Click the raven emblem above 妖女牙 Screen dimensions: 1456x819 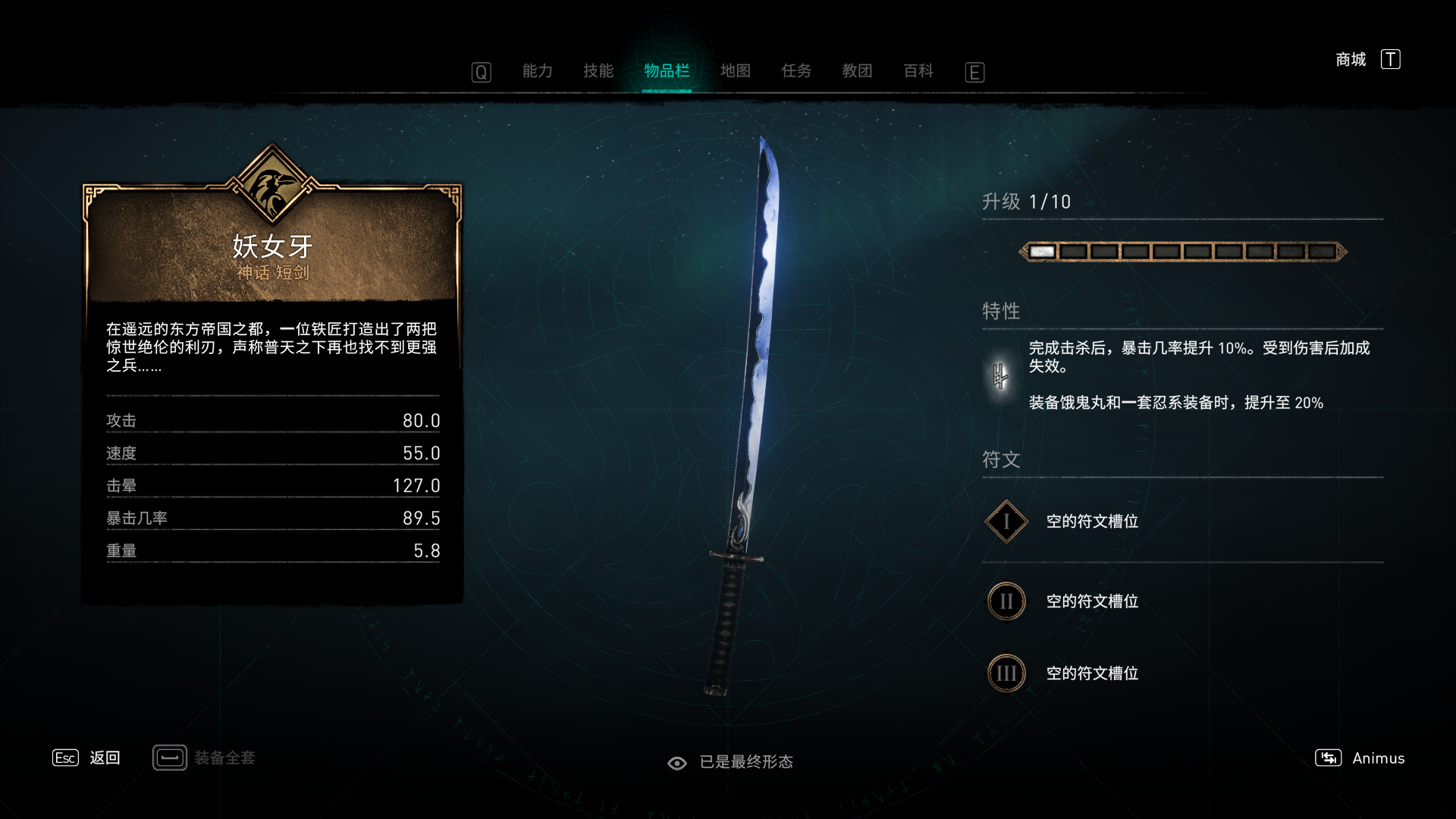point(272,187)
